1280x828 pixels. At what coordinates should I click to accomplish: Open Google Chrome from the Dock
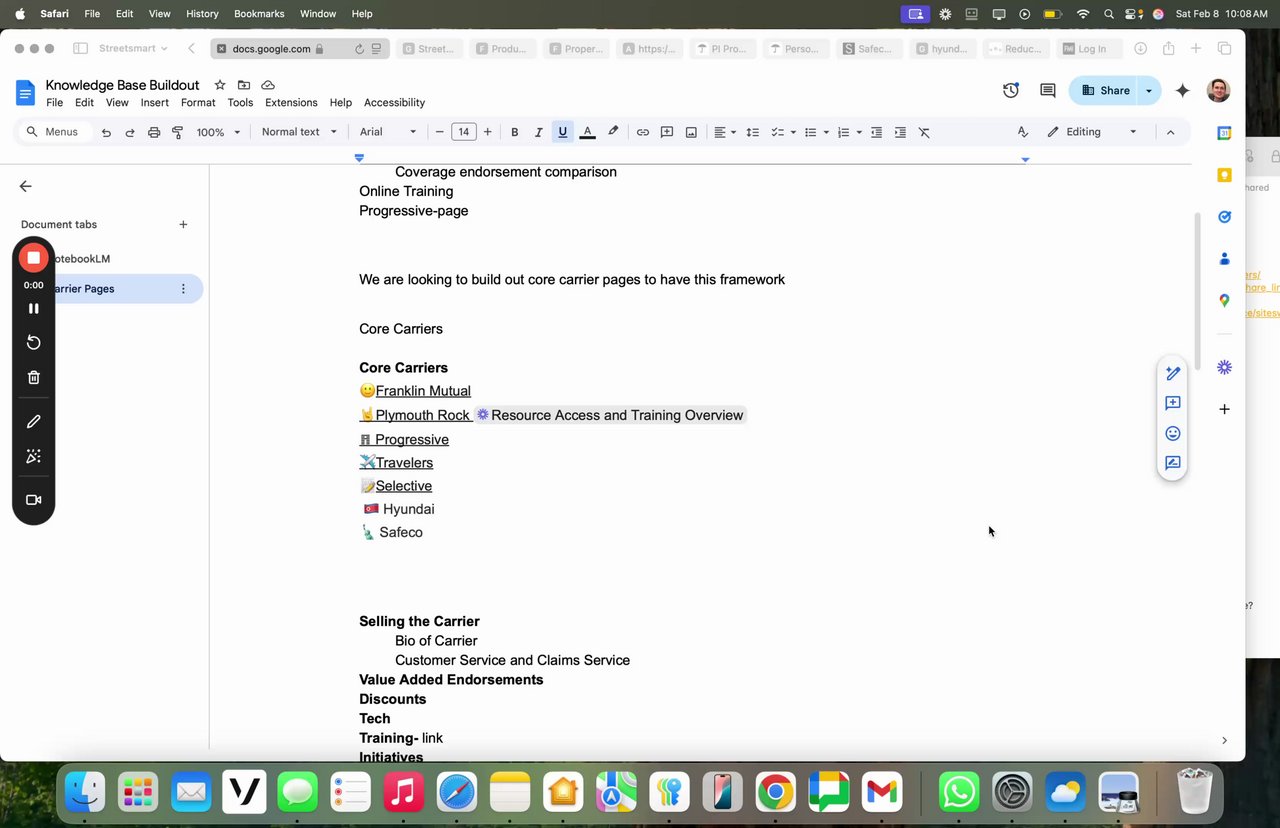click(775, 794)
